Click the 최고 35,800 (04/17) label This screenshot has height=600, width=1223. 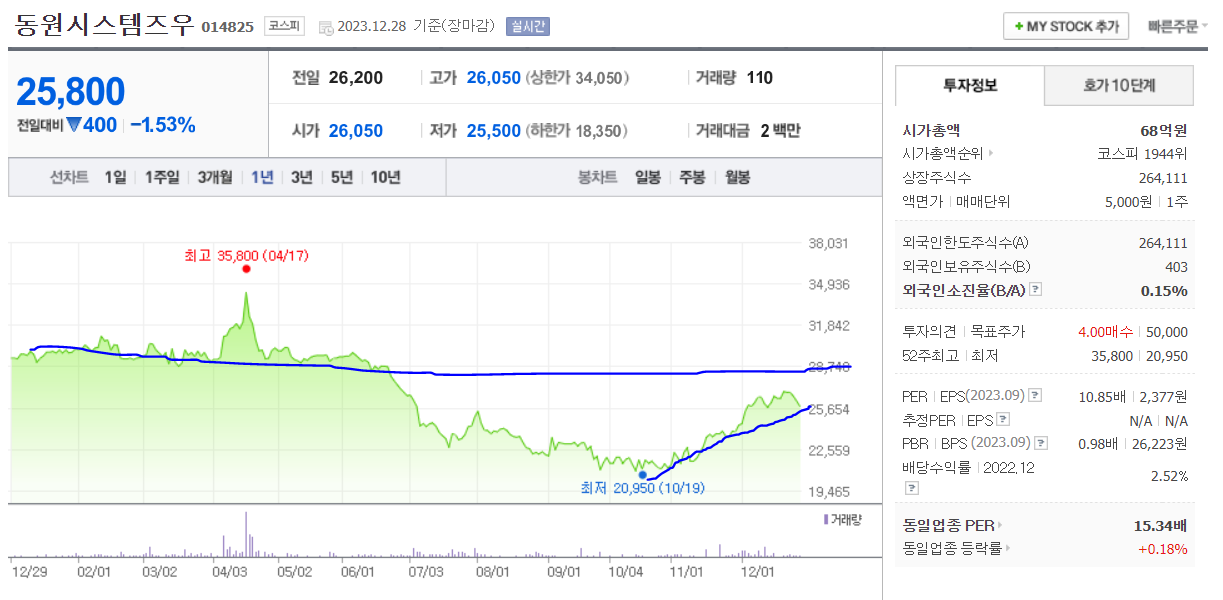(246, 255)
